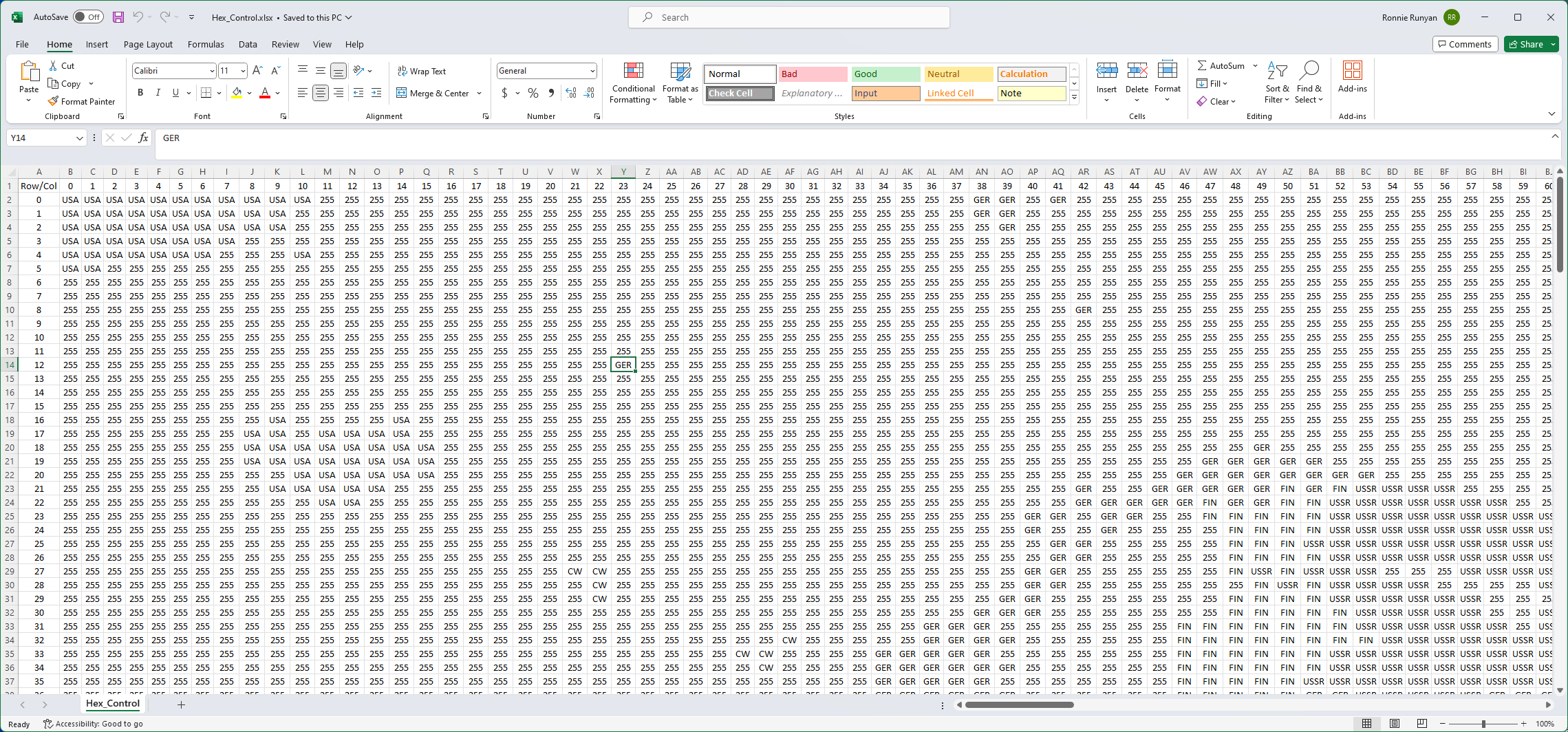Open the Sort & Filter tool
The height and width of the screenshot is (732, 1568).
click(1277, 83)
